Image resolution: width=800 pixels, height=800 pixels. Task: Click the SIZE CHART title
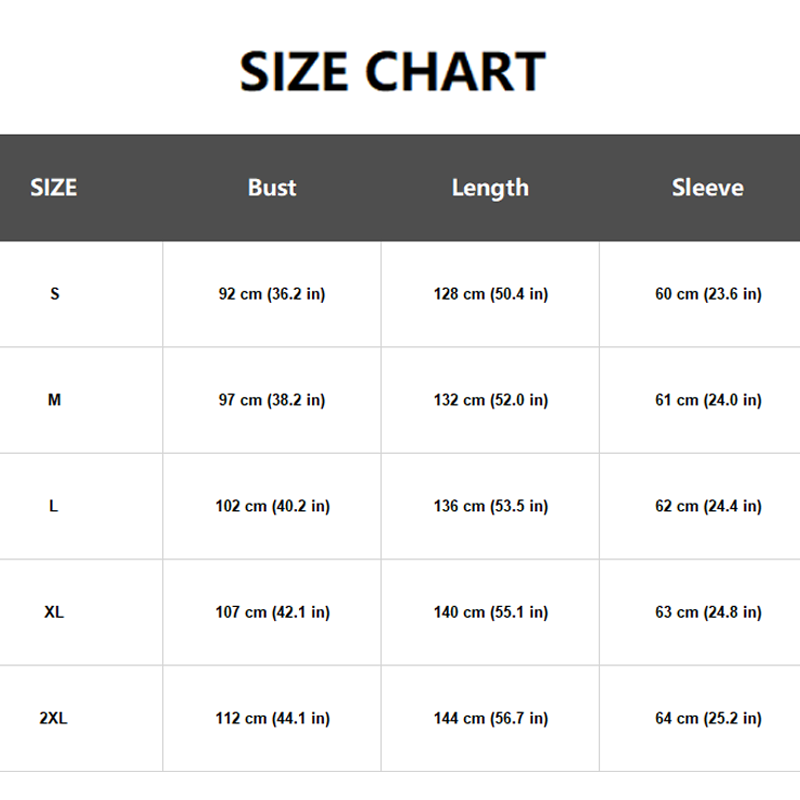coord(392,71)
